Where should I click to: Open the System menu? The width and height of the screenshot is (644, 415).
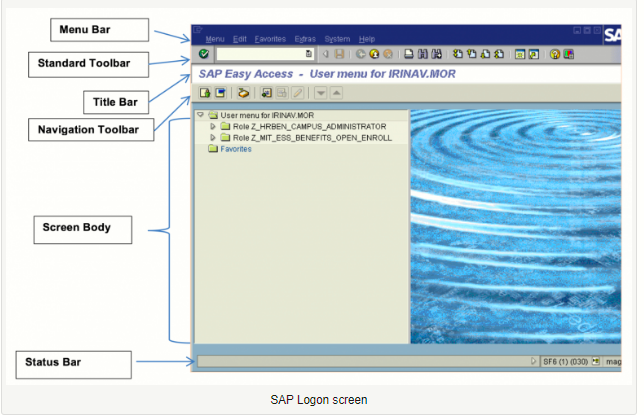[337, 39]
